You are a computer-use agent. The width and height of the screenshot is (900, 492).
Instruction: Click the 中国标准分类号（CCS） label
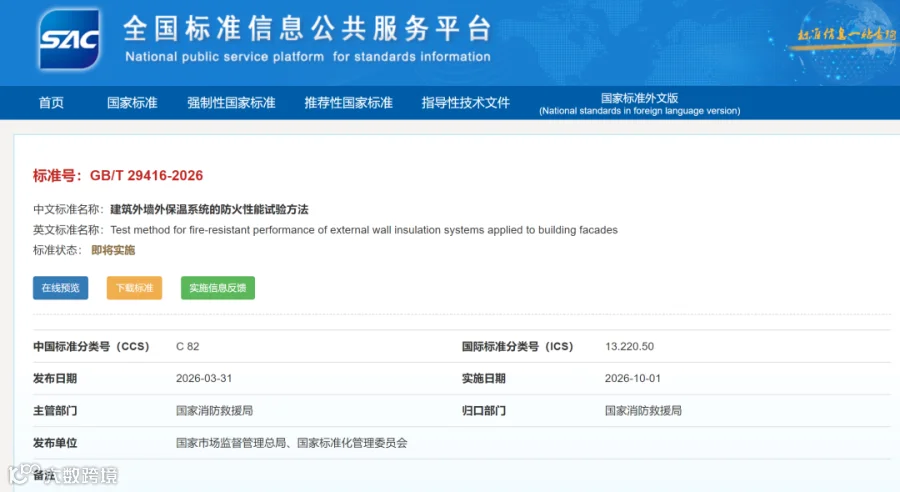(91, 346)
